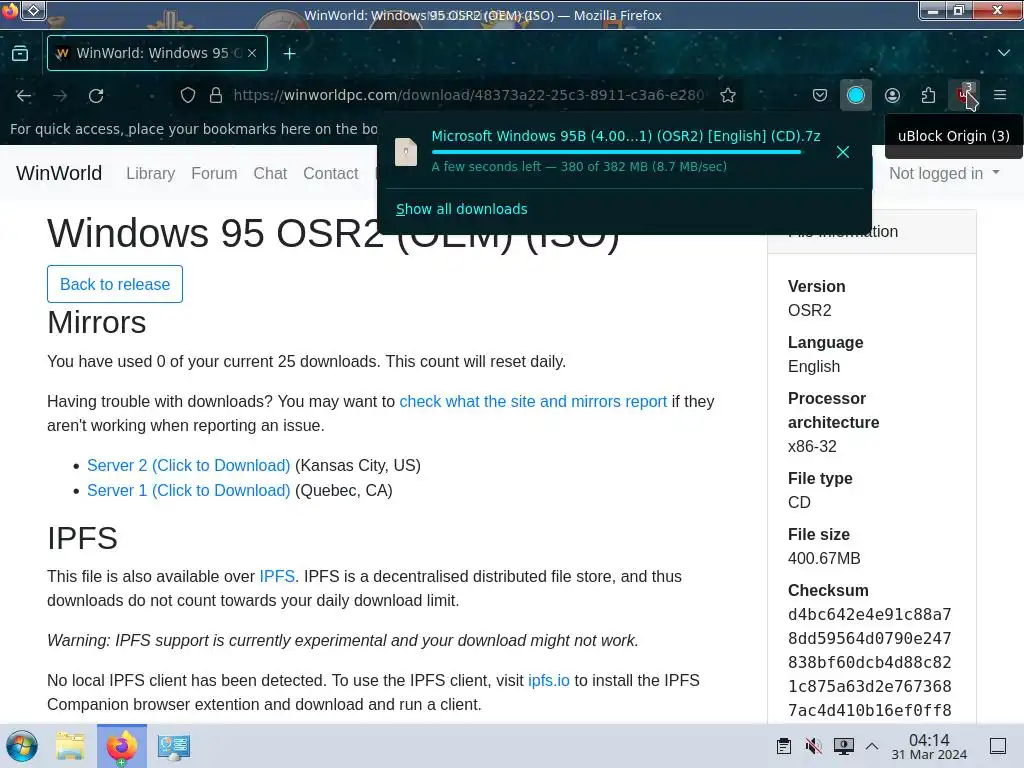Screen dimensions: 1024x768
Task: Select the architecture value x86-32
Action: 812,446
